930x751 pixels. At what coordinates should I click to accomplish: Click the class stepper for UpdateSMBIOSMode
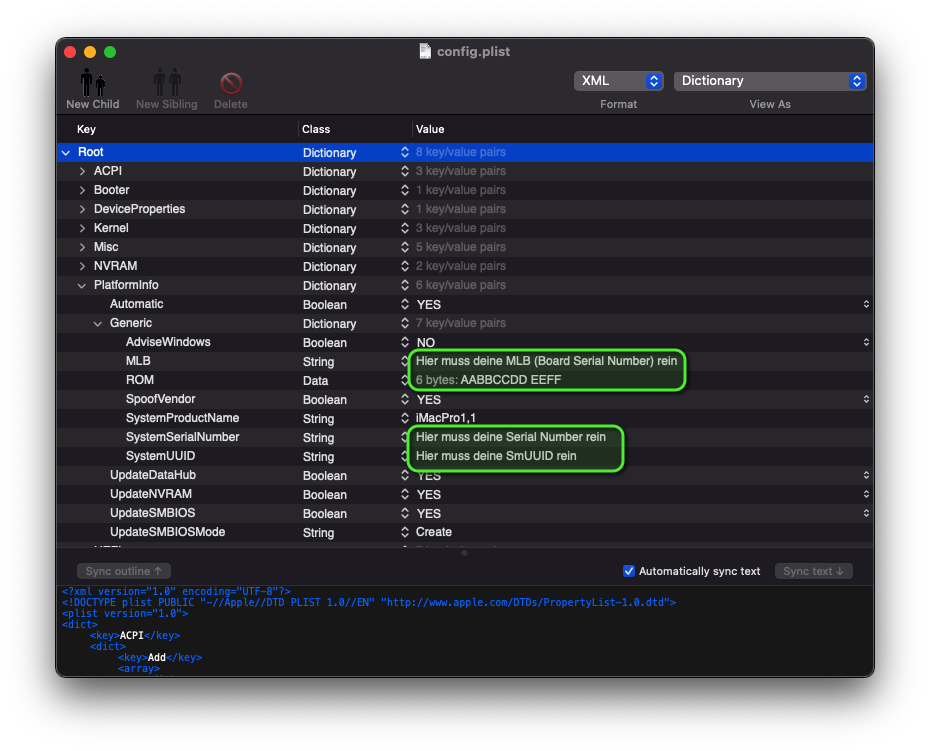coord(405,532)
